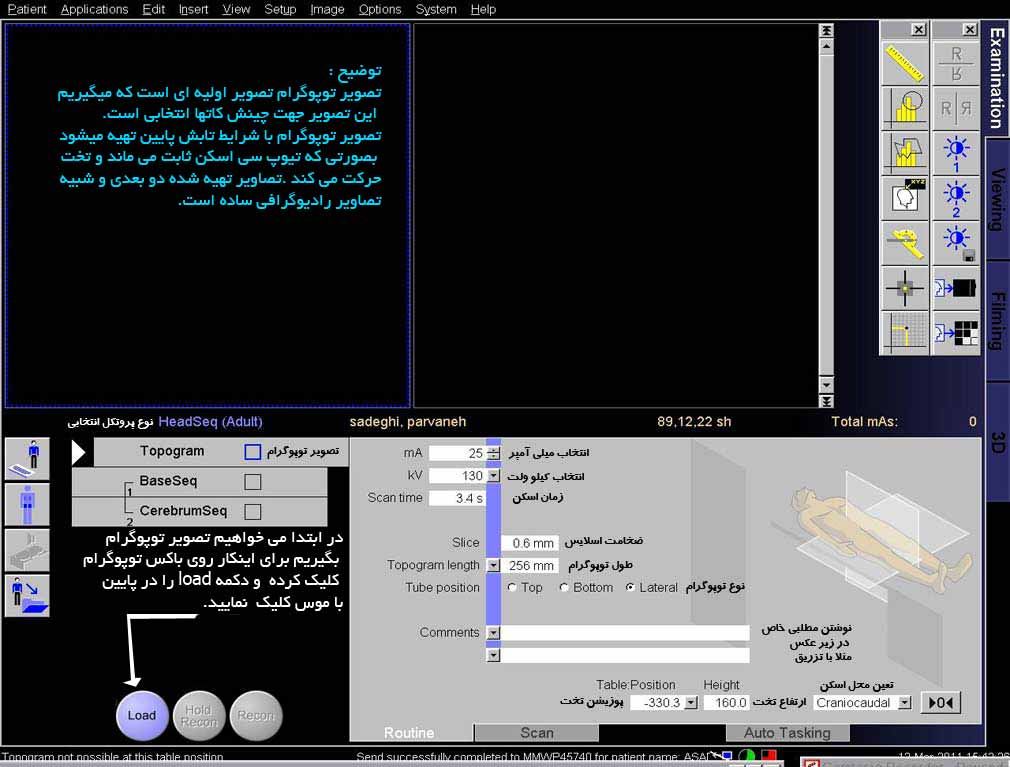Click the red status bar icon

coord(768,756)
